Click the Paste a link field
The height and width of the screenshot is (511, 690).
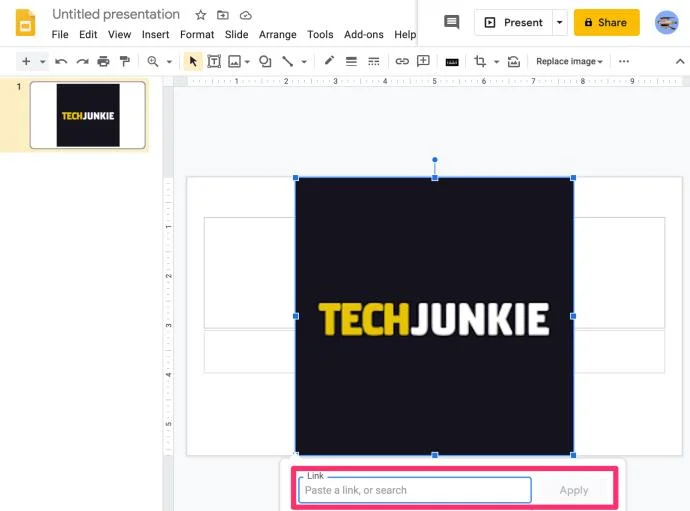415,490
